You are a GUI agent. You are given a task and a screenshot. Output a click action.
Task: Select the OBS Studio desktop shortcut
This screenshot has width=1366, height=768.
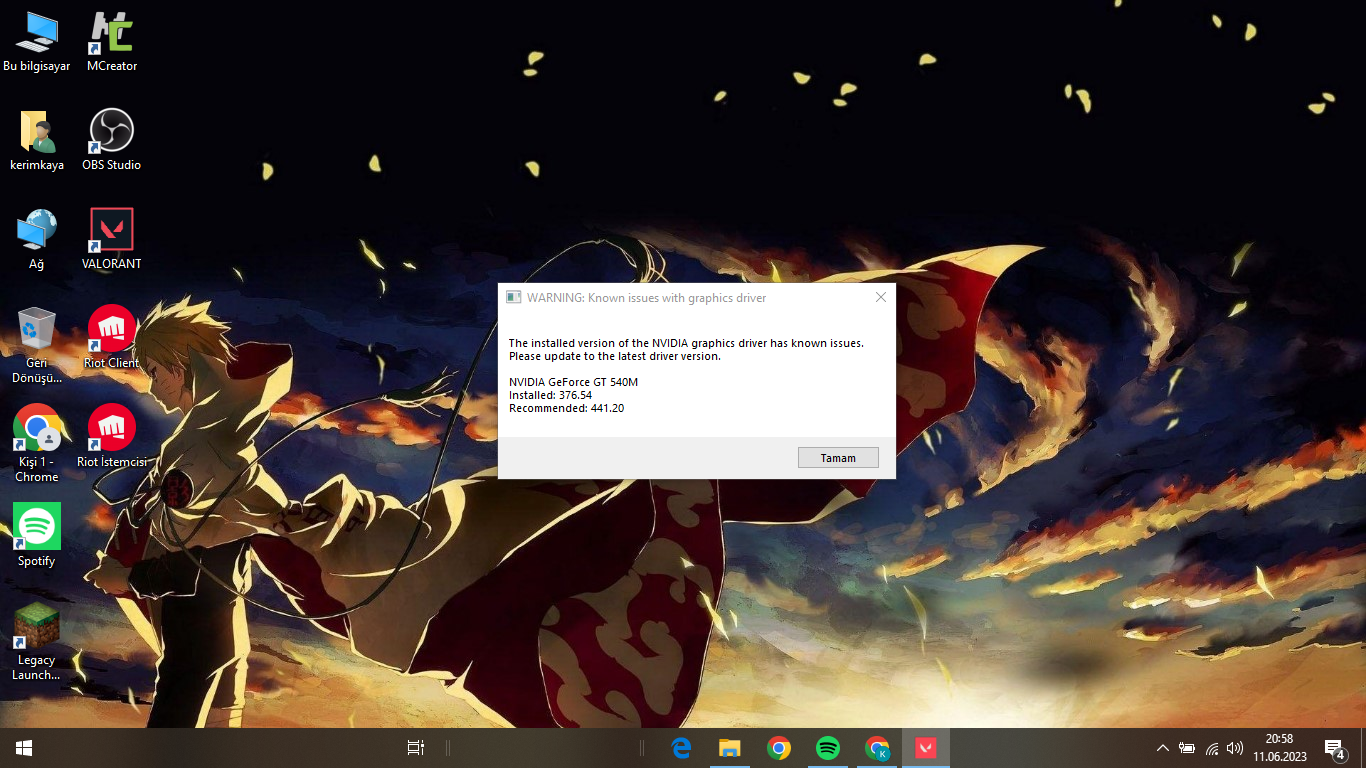112,141
